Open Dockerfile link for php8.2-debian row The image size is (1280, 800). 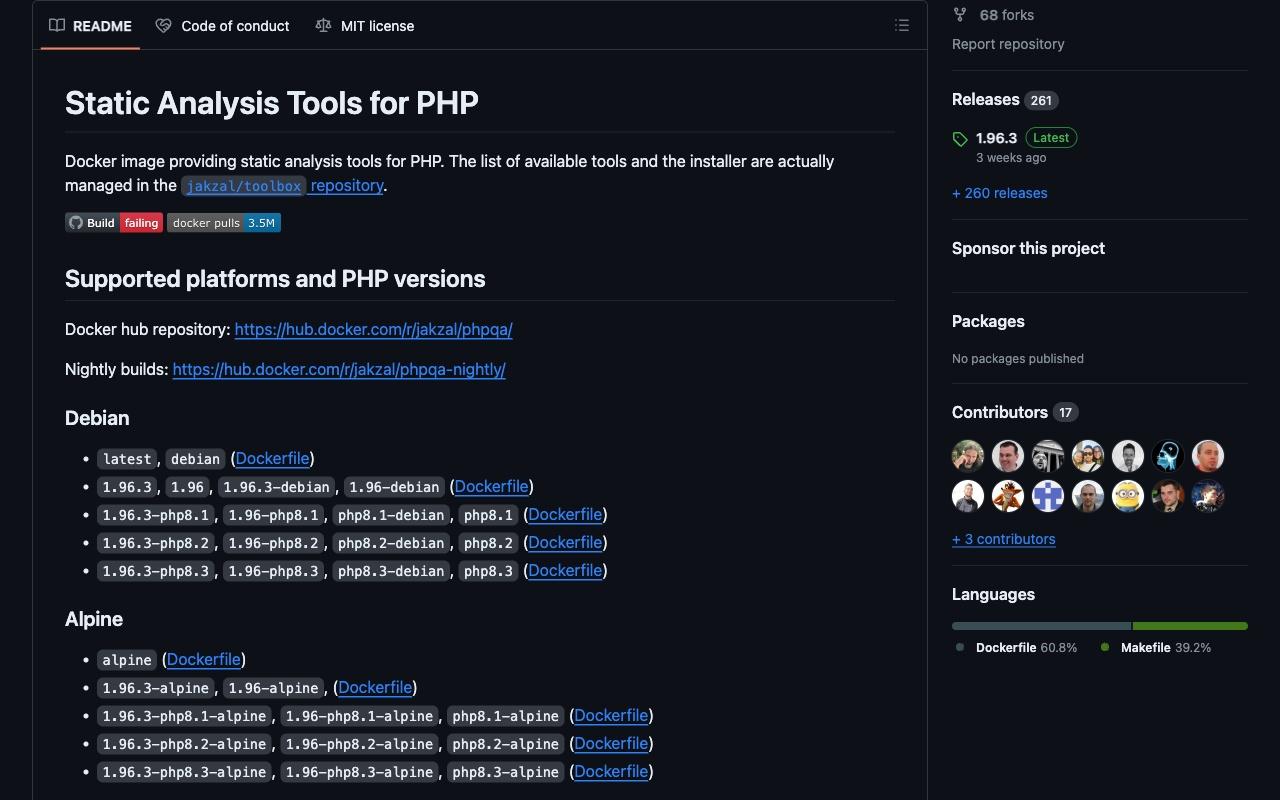(x=565, y=542)
